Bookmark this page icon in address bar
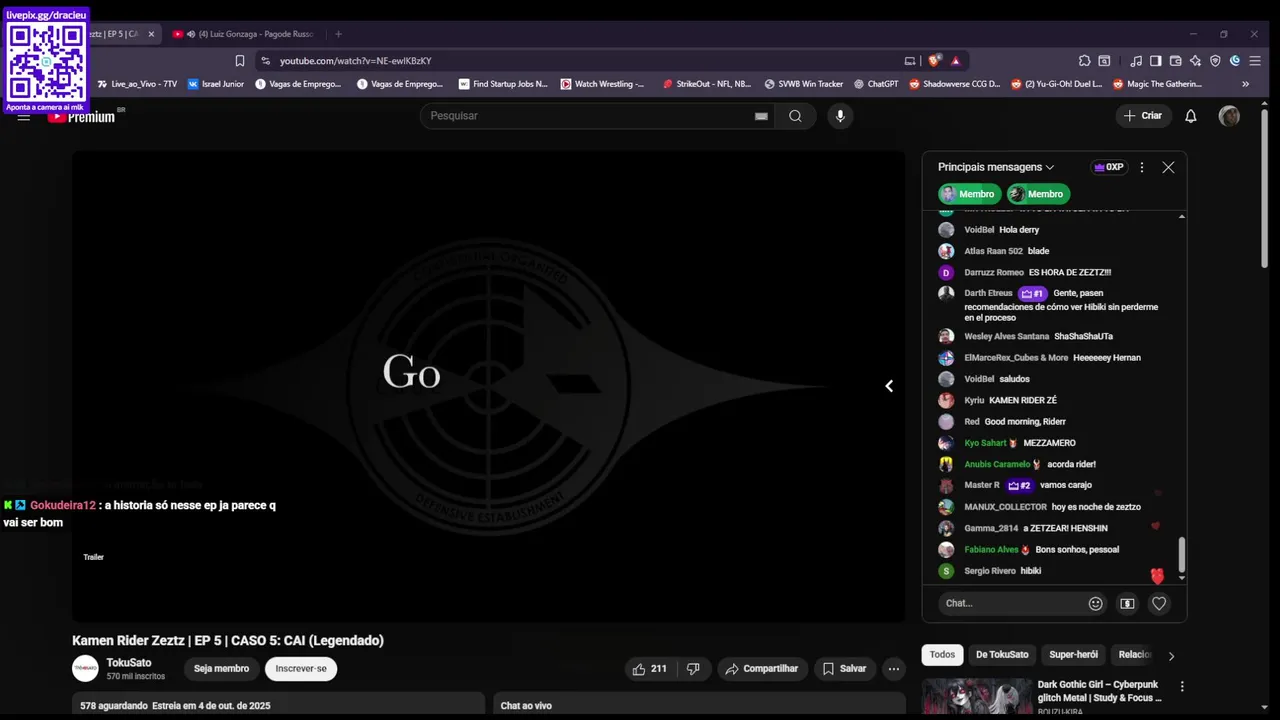The image size is (1280, 720). click(240, 61)
